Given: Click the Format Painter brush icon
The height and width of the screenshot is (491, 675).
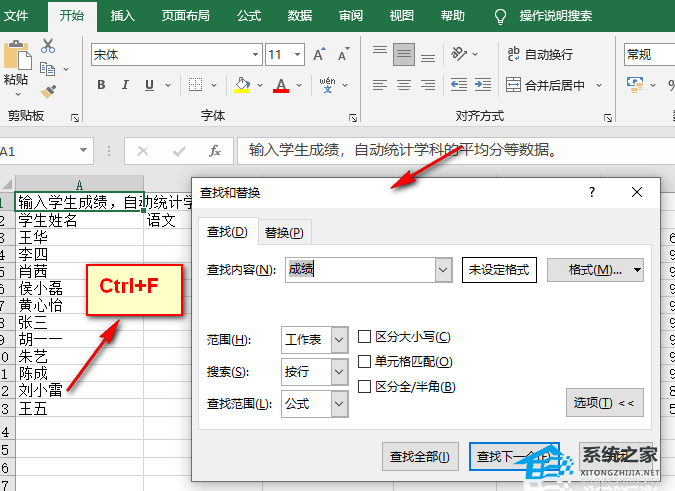Looking at the screenshot, I should tap(48, 91).
